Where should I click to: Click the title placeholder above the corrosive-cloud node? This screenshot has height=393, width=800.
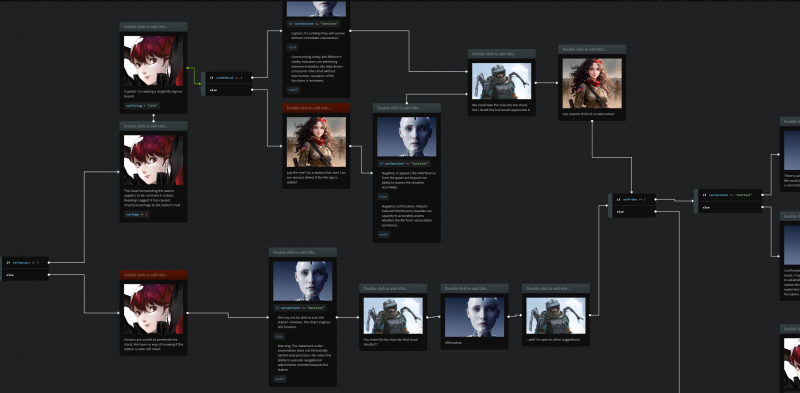(154, 126)
